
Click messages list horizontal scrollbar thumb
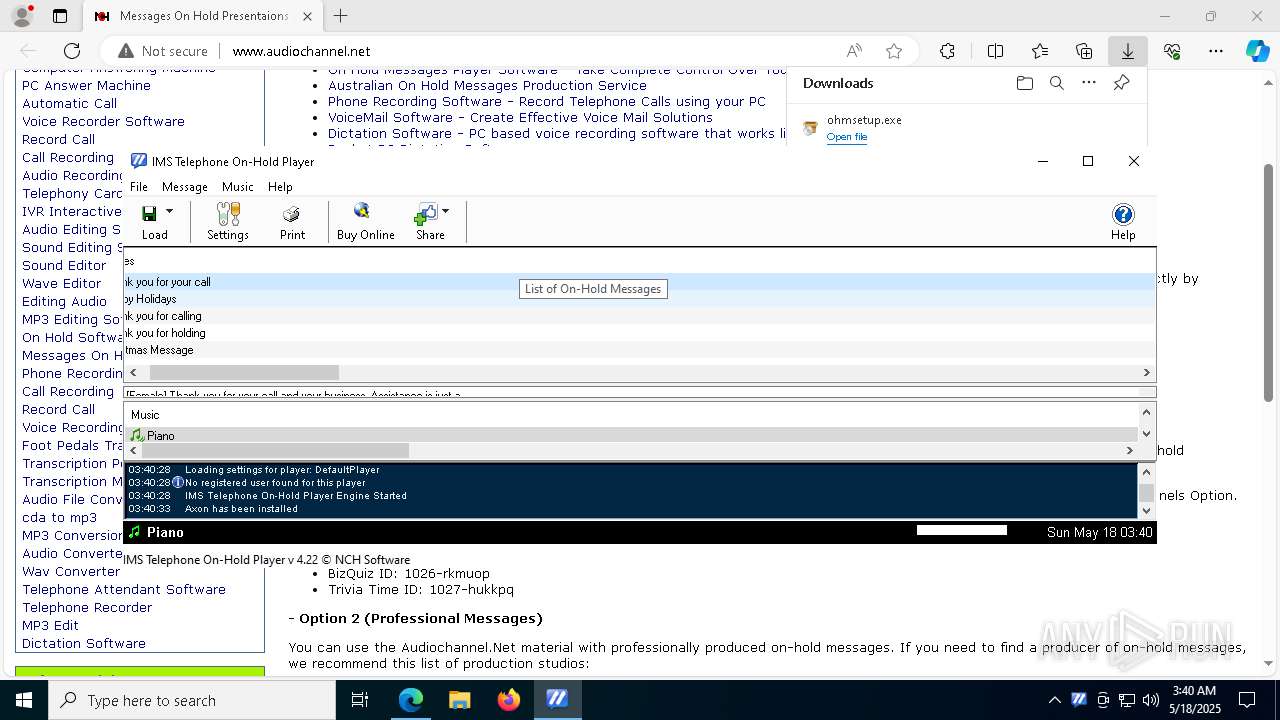click(244, 372)
